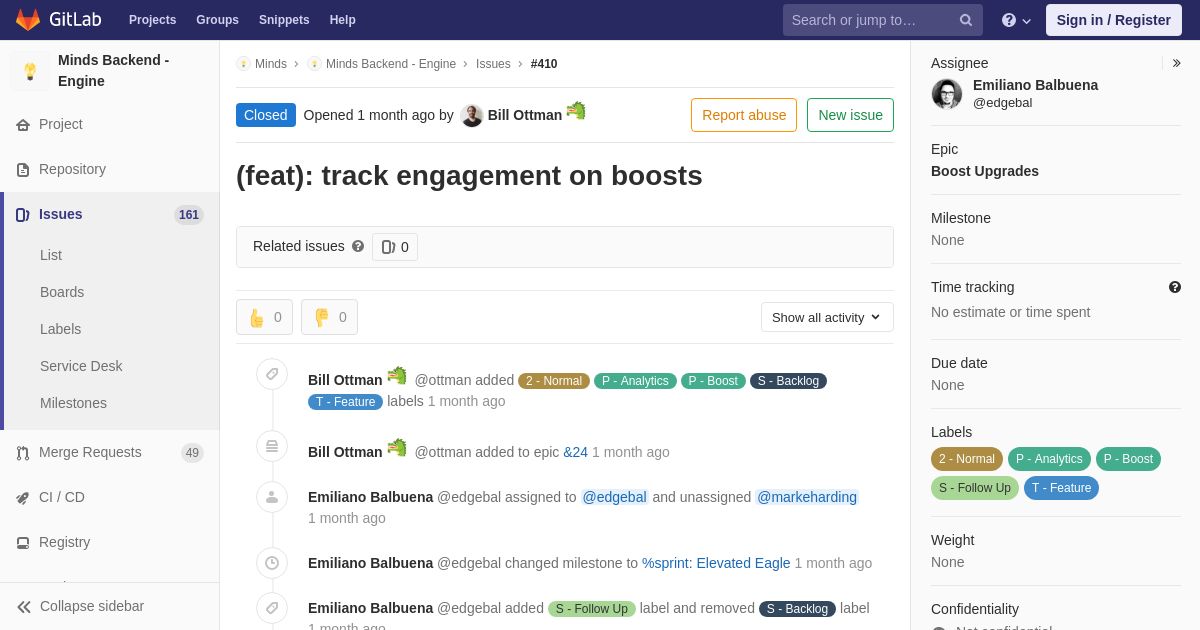Screen dimensions: 1200x630
Task: Click the S - Backlog label in first activity
Action: pyautogui.click(x=788, y=381)
